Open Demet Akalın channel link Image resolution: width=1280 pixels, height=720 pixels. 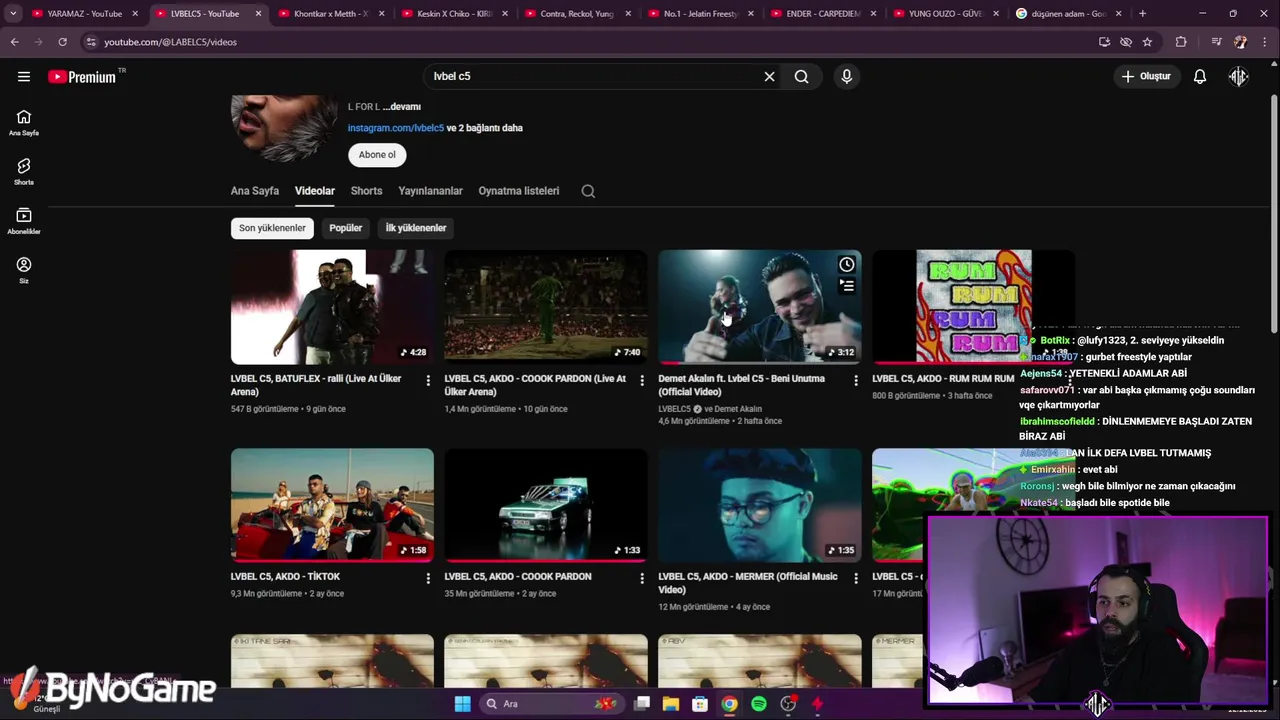click(x=738, y=409)
